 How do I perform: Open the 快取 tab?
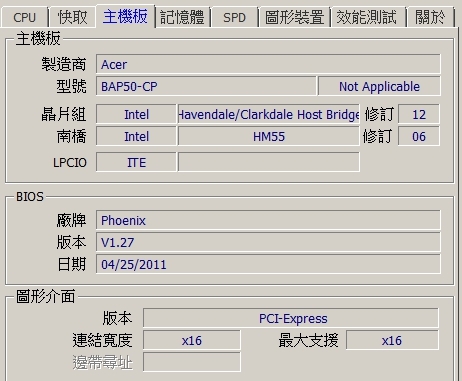click(72, 17)
